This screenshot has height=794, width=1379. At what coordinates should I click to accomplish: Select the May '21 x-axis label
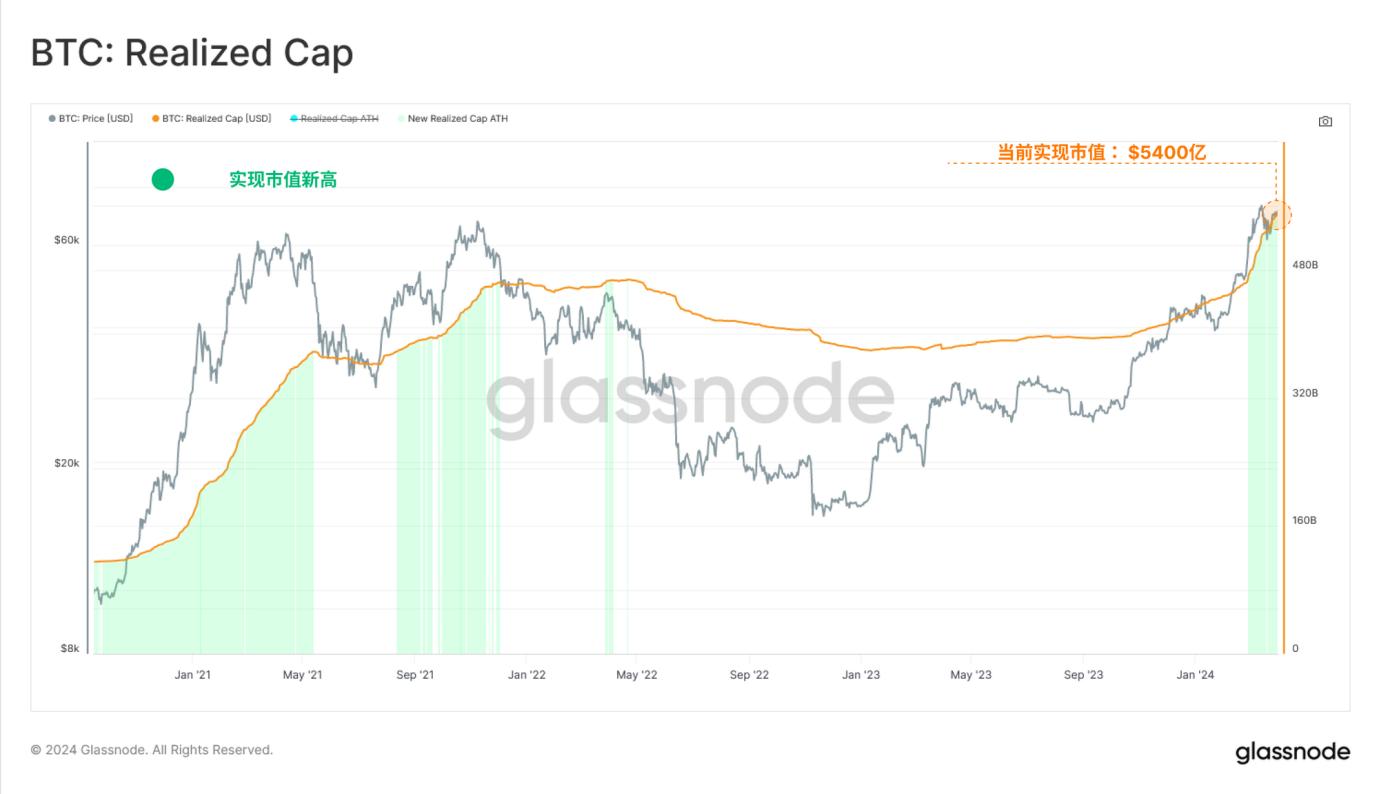[x=302, y=675]
